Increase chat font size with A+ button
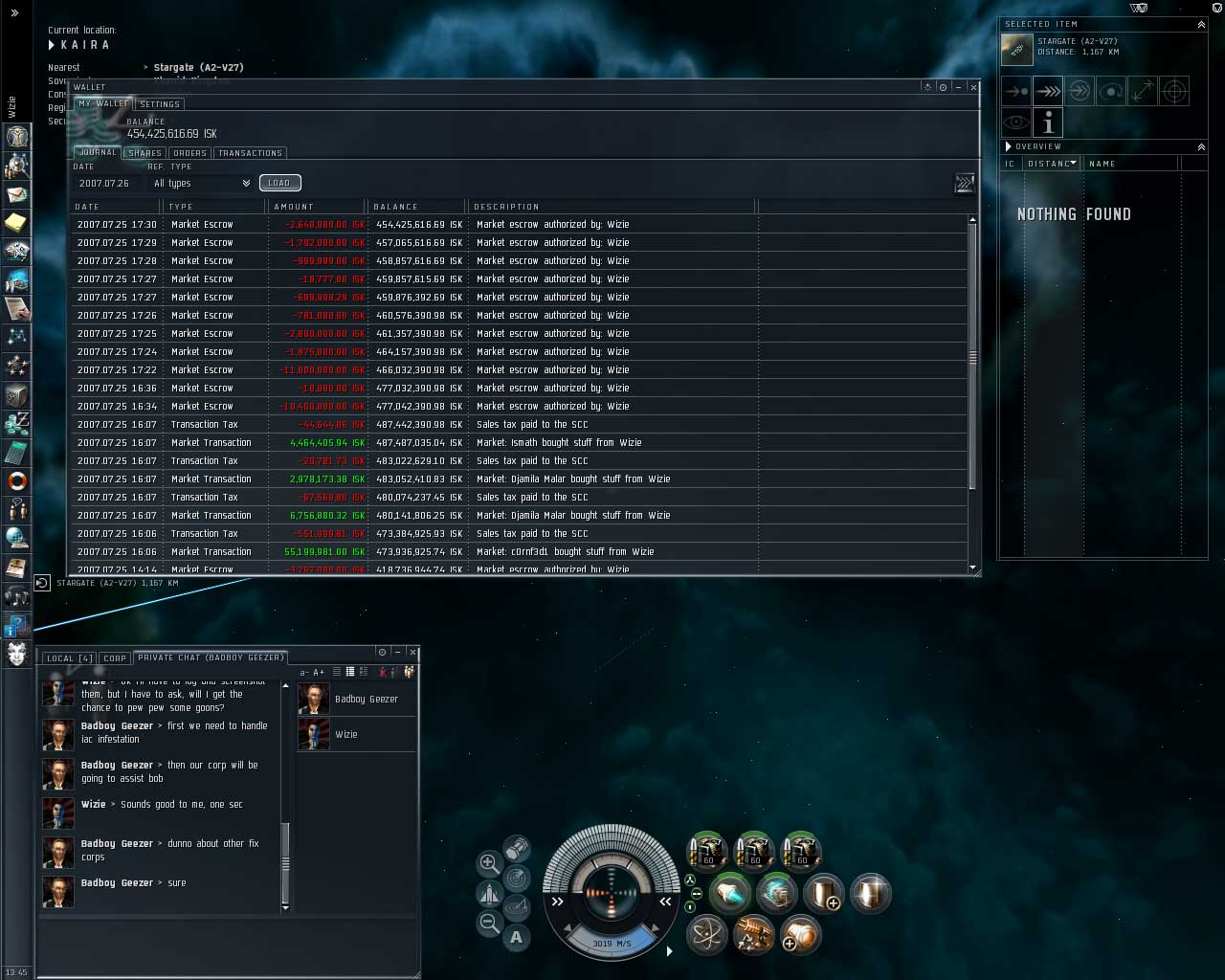This screenshot has height=980, width=1225. (x=320, y=673)
